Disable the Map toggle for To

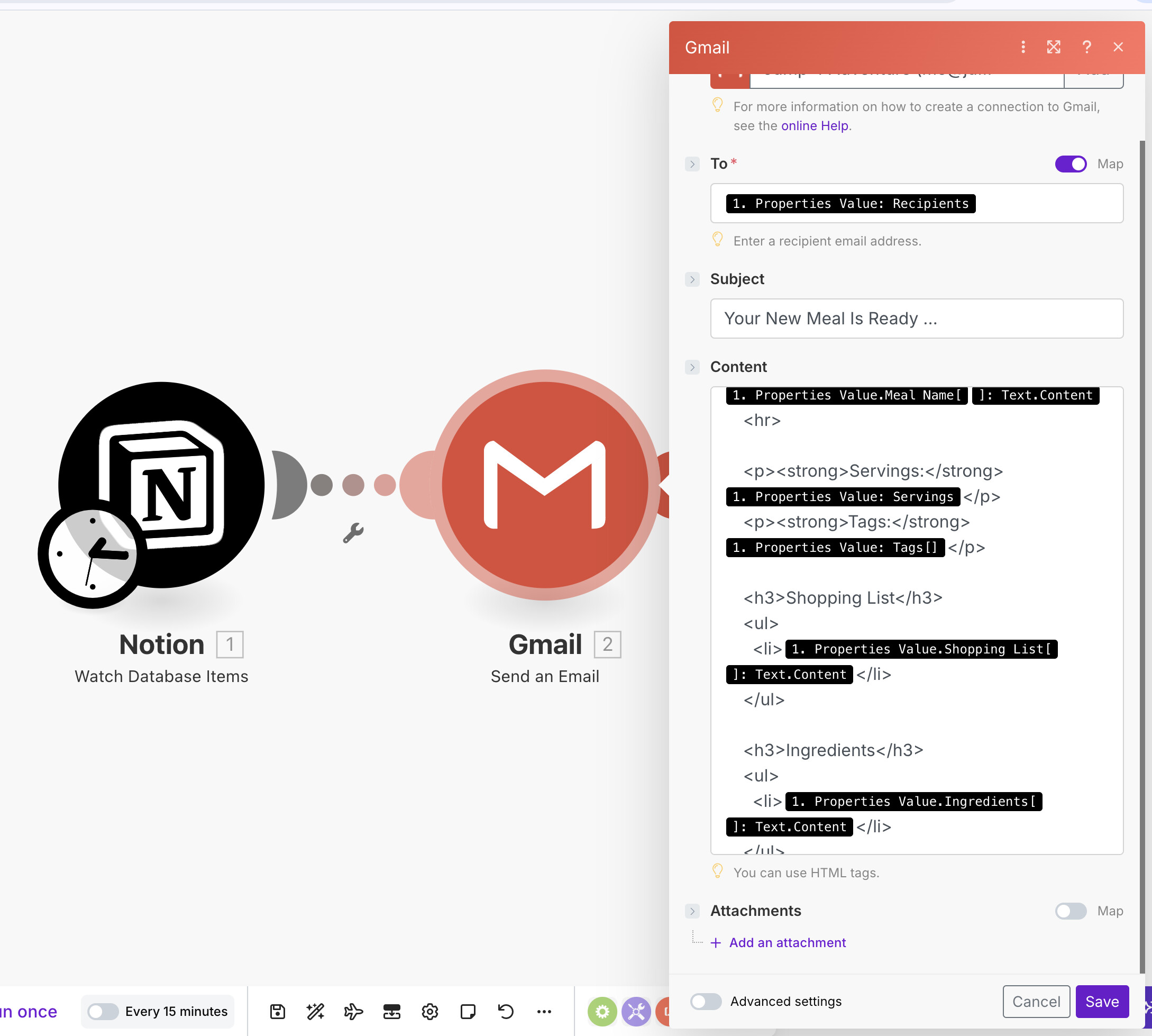pyautogui.click(x=1070, y=164)
